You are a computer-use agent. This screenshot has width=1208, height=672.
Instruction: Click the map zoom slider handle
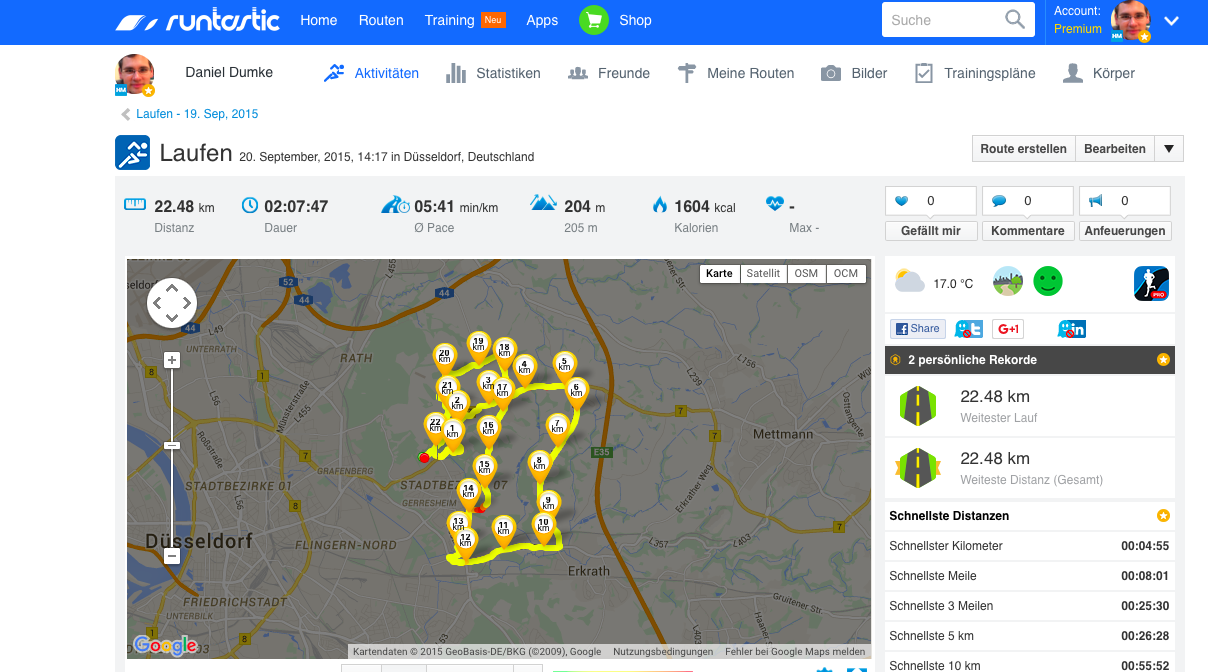pyautogui.click(x=172, y=445)
